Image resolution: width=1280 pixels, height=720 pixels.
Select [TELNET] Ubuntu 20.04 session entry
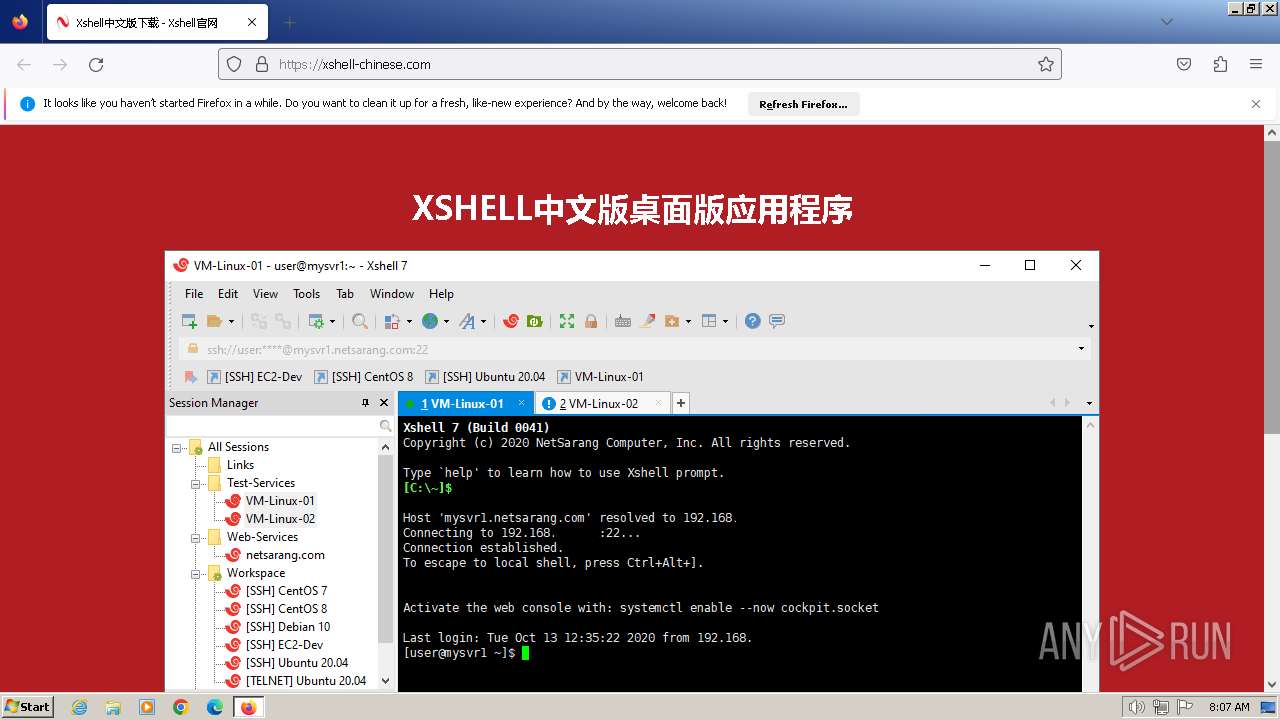click(x=306, y=681)
